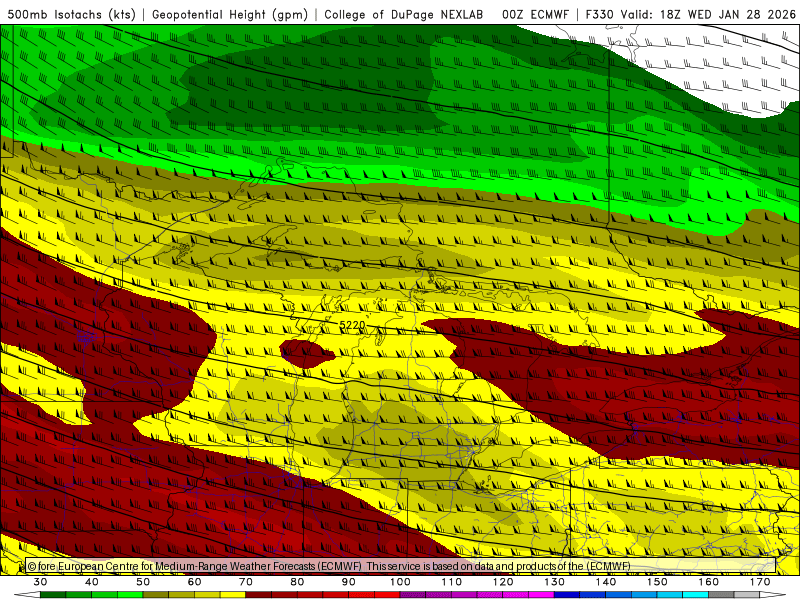800x600 pixels.
Task: Click the '90' value on the color scale
Action: (348, 582)
